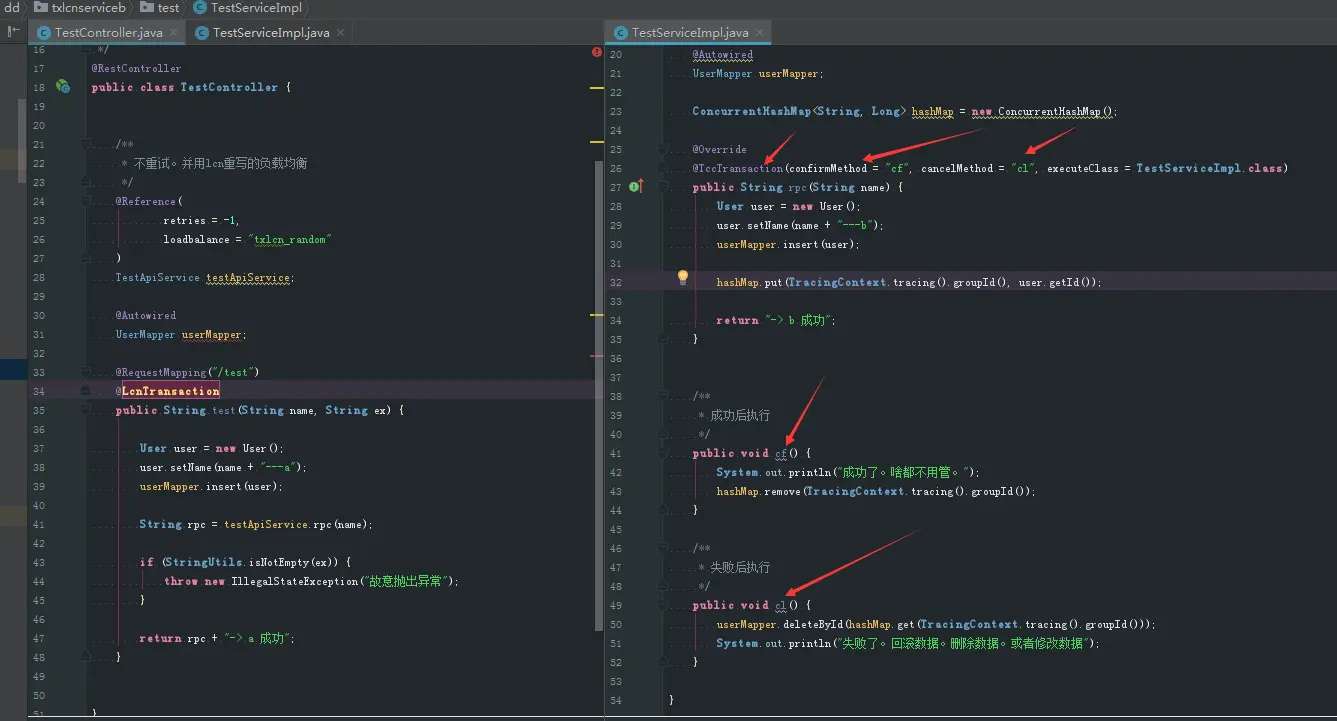Collapse the cl() method fold marker
Viewport: 1337px width, 721px height.
tap(664, 605)
